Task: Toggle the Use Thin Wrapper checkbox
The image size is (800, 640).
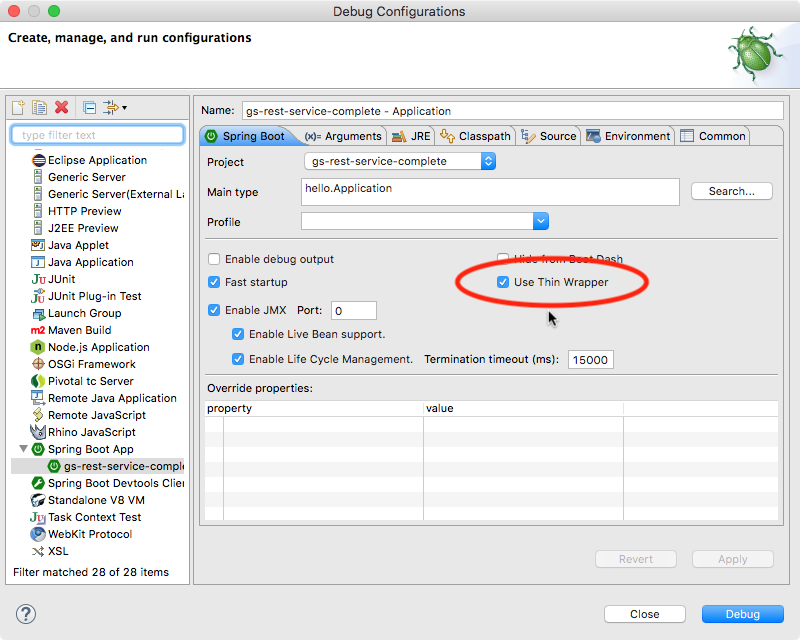Action: point(503,282)
